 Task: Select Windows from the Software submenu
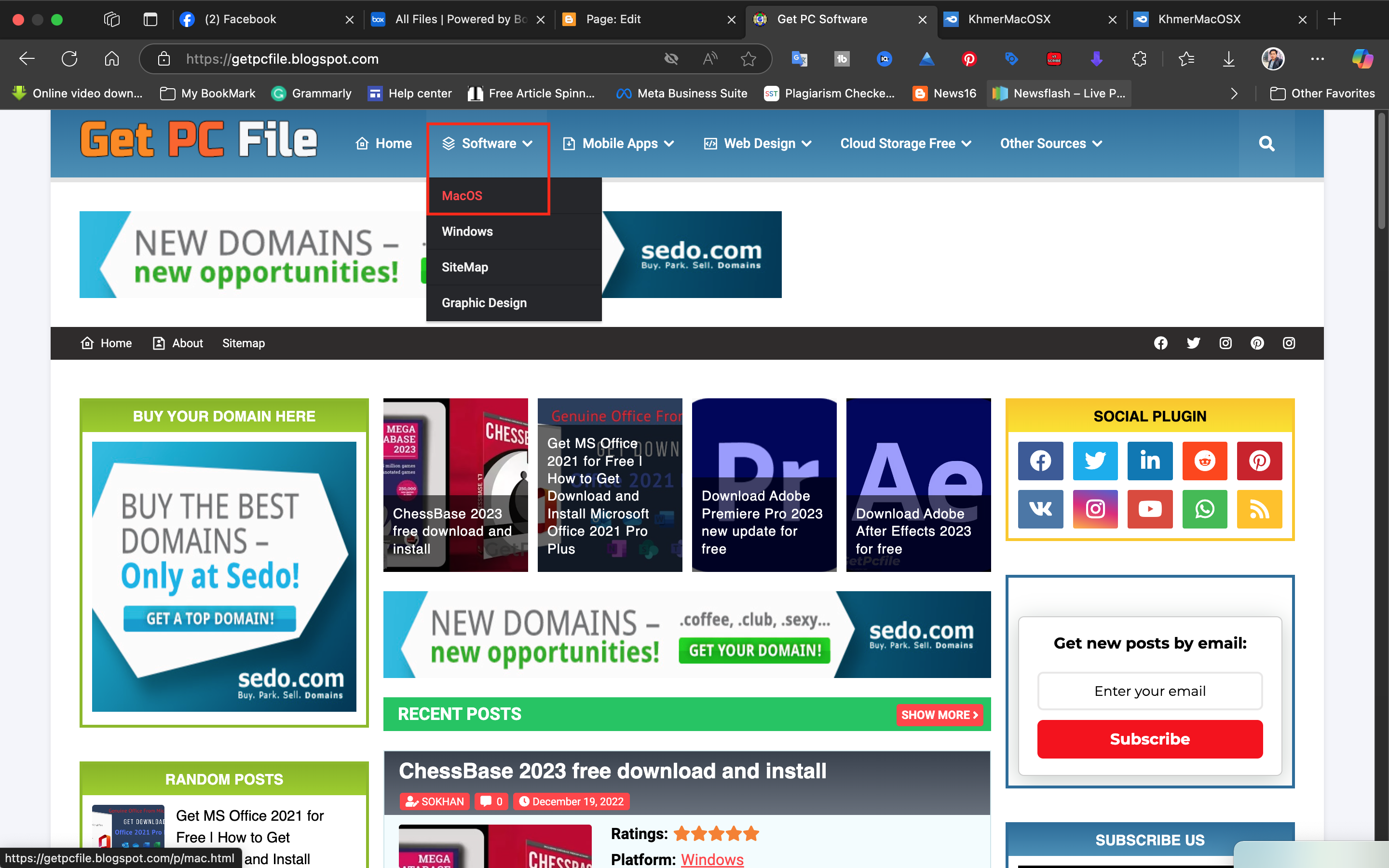click(467, 231)
